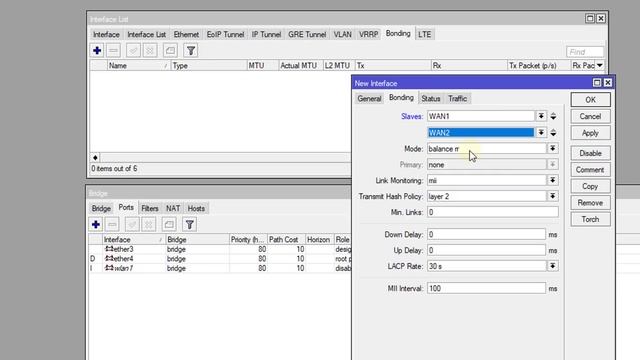Screen dimensions: 640x360
Task: Click Cancel in New Interface dialog
Action: [x=590, y=117]
